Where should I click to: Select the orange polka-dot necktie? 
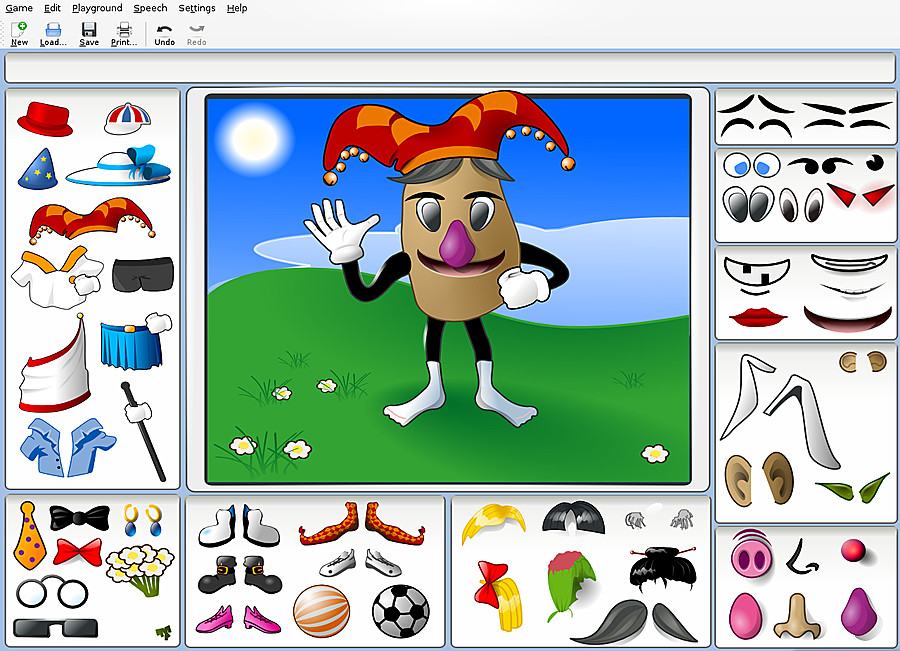pos(30,535)
